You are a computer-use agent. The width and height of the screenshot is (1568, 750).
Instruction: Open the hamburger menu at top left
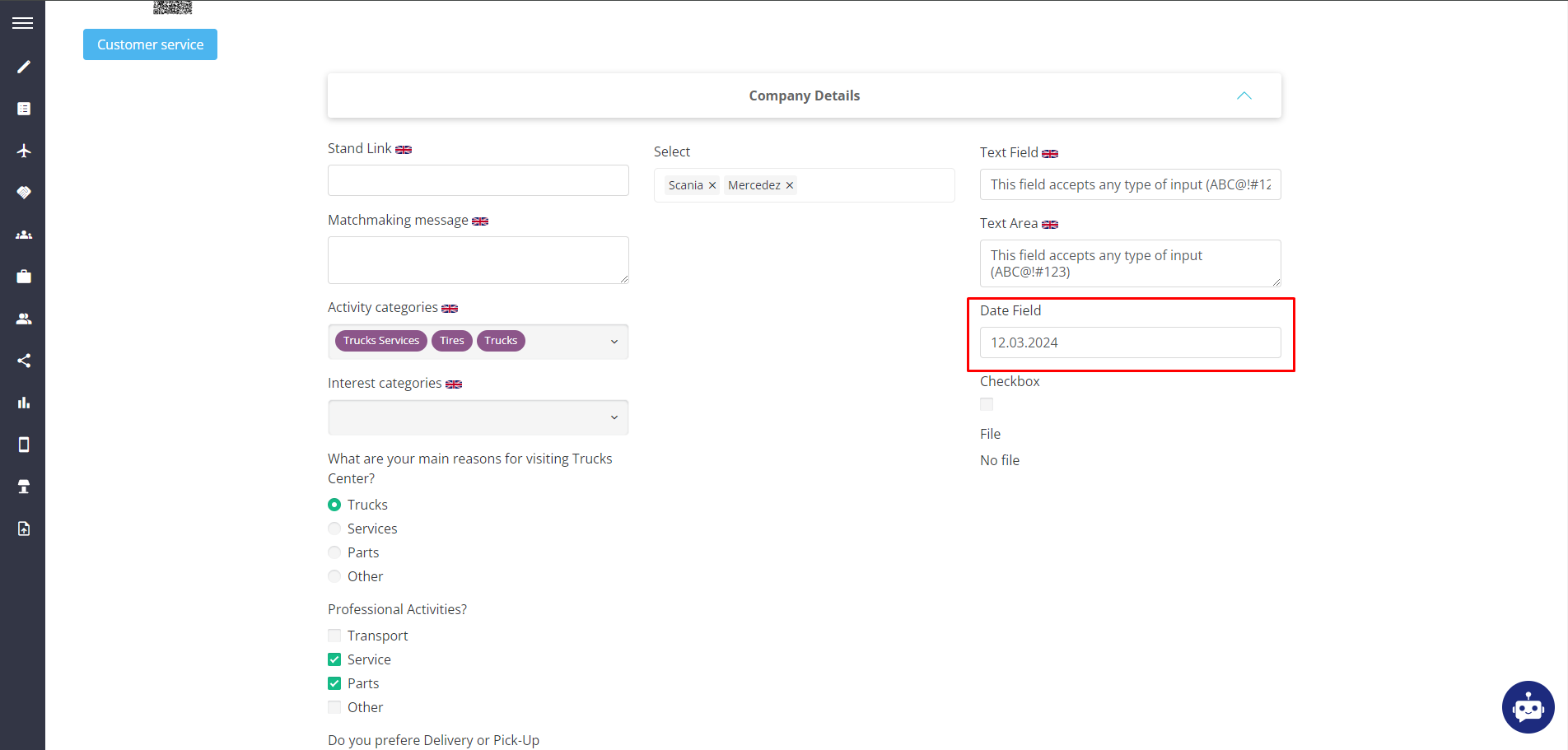point(22,22)
